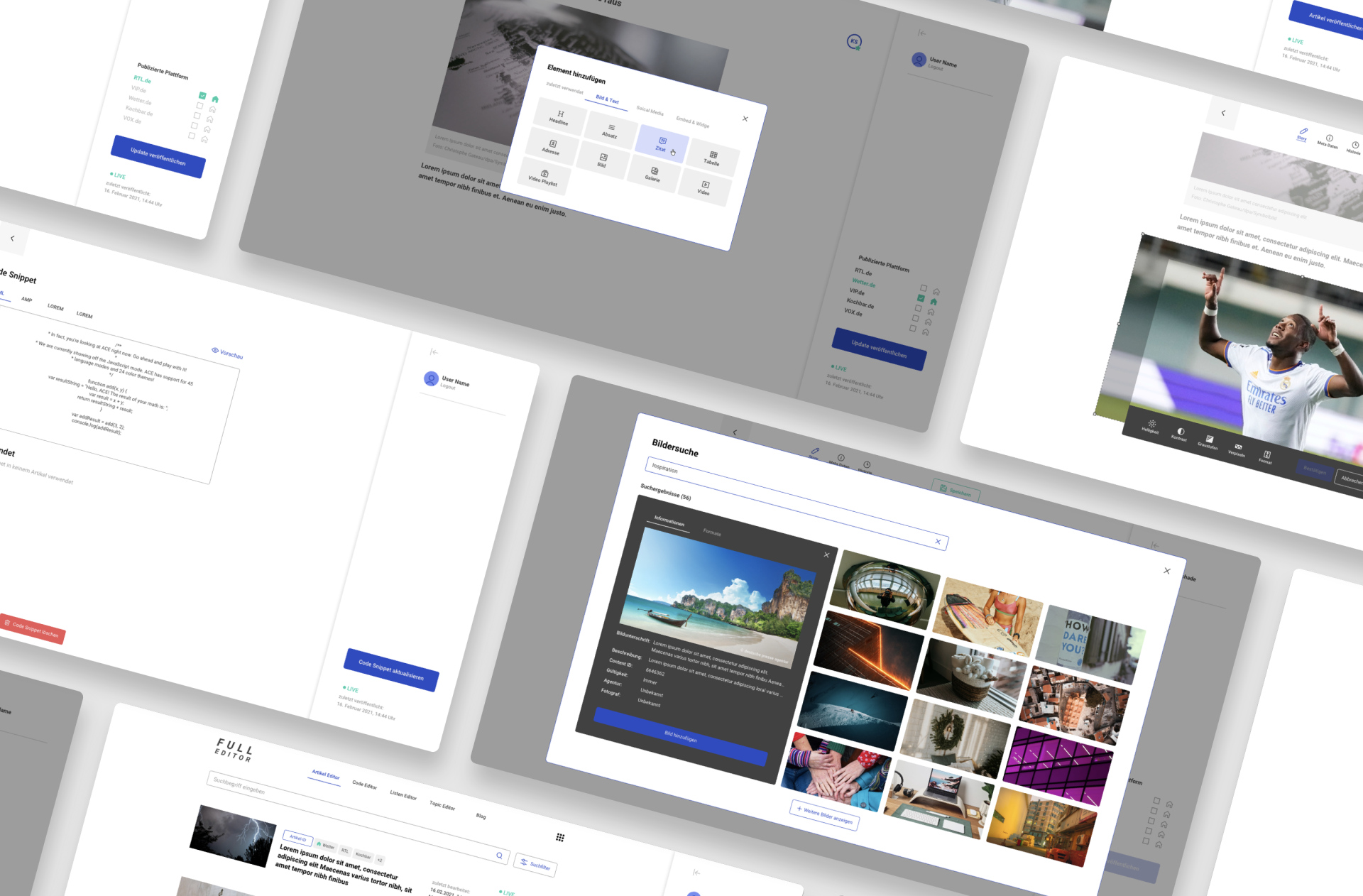Collapse sidebar above User Name near KS badge
The height and width of the screenshot is (896, 1363).
(x=921, y=33)
